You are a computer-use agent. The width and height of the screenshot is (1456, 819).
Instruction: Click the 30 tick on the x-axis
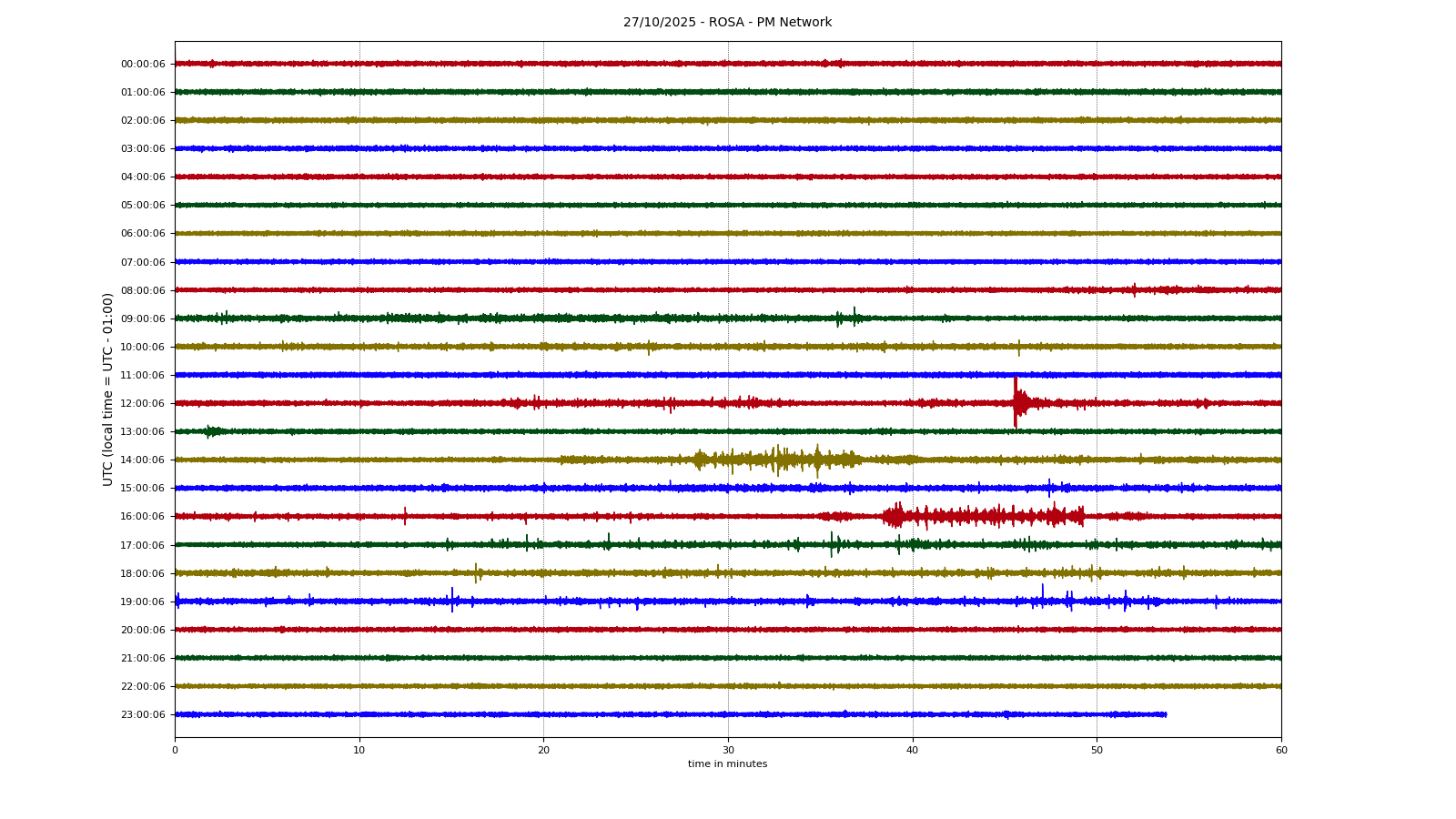(728, 751)
